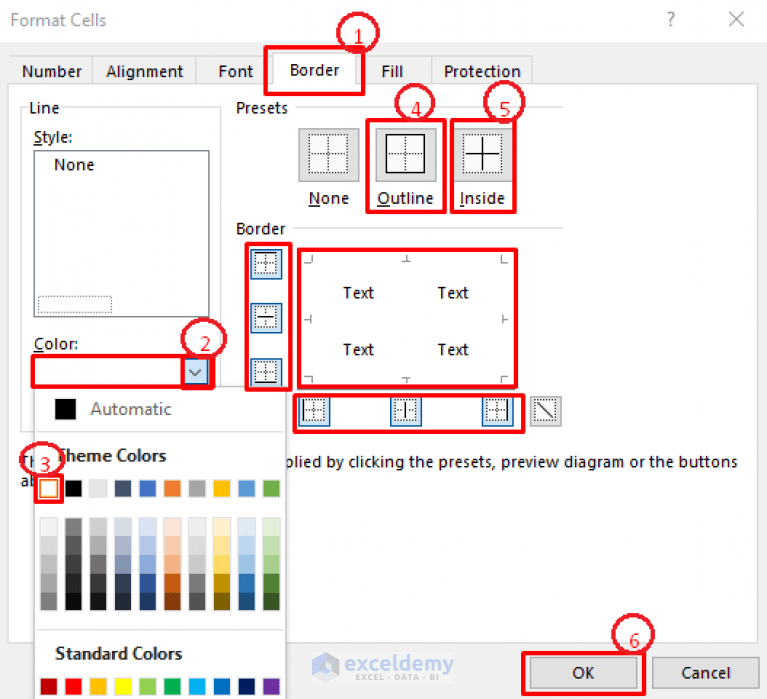Screen dimensions: 767x699
Task: Pick gold theme color swatch
Action: tap(222, 488)
